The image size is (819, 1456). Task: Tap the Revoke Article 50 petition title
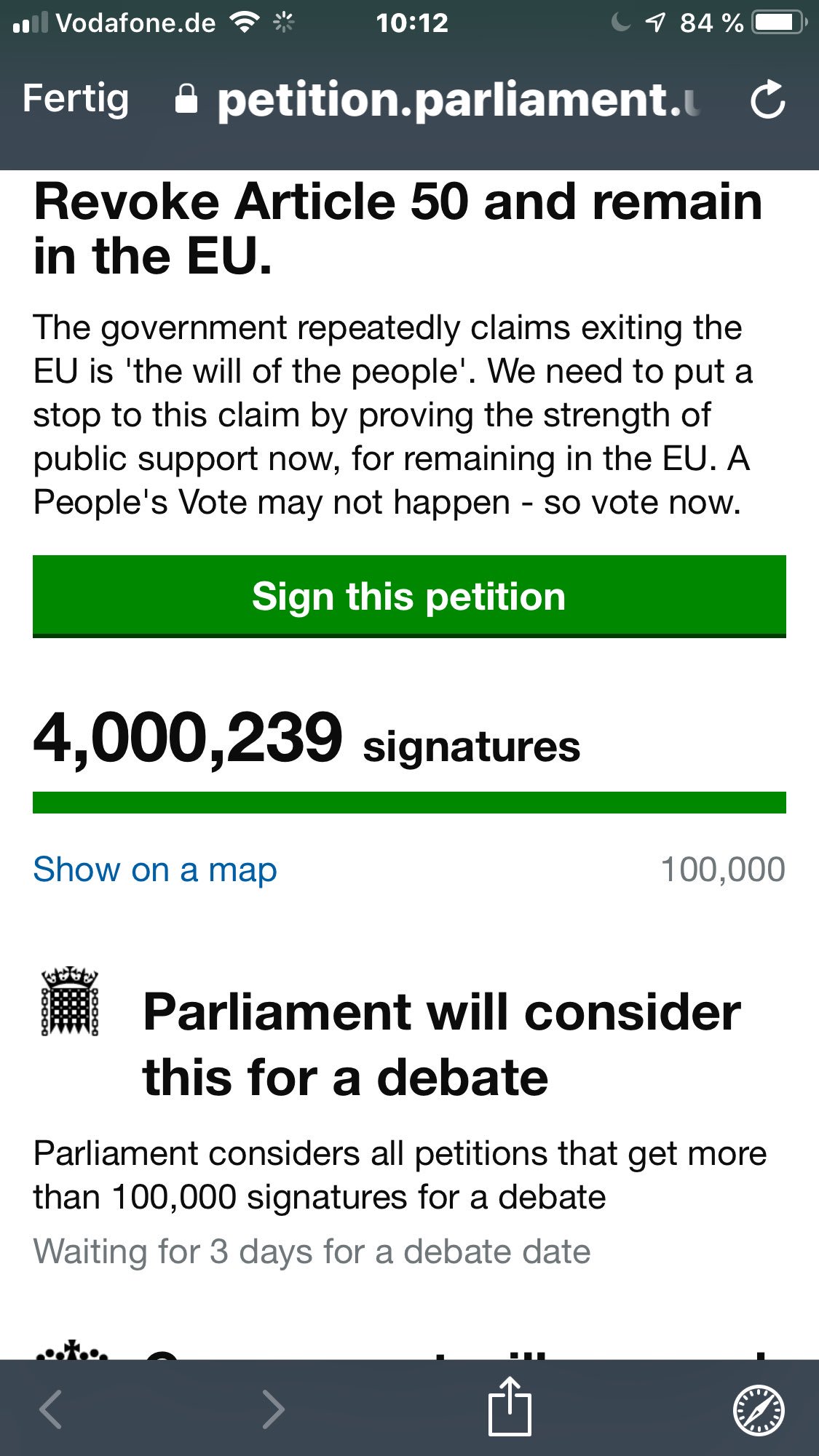pyautogui.click(x=397, y=228)
